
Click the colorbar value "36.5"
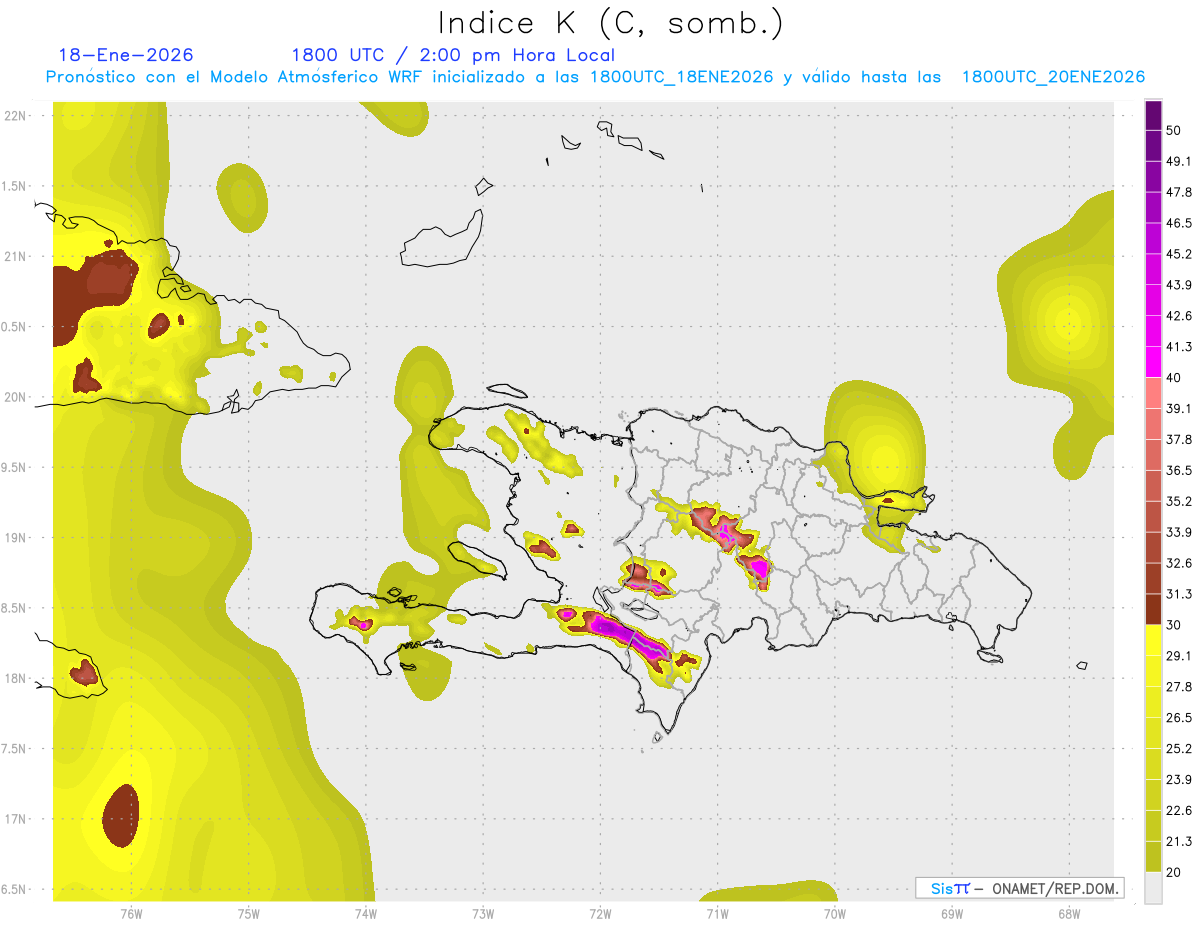1179,470
